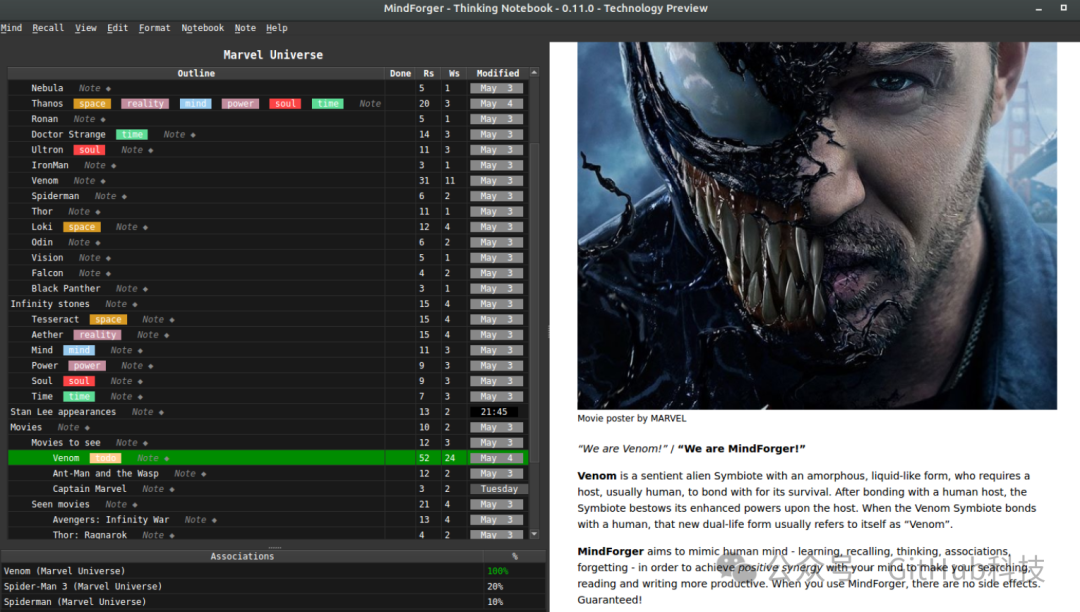This screenshot has height=612, width=1080.
Task: Open the Mind menu
Action: (x=11, y=28)
